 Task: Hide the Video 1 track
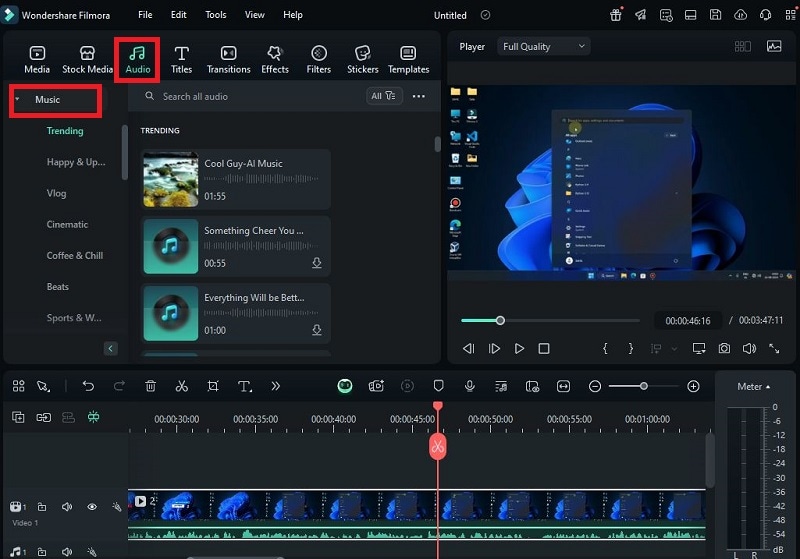point(92,506)
